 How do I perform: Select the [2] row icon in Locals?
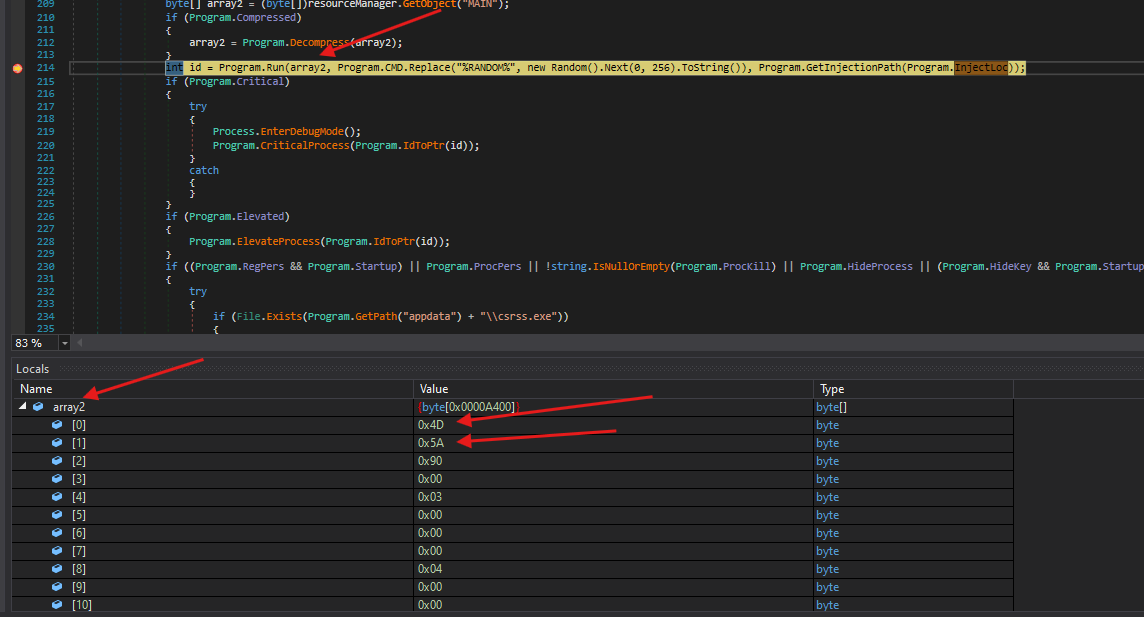point(57,461)
